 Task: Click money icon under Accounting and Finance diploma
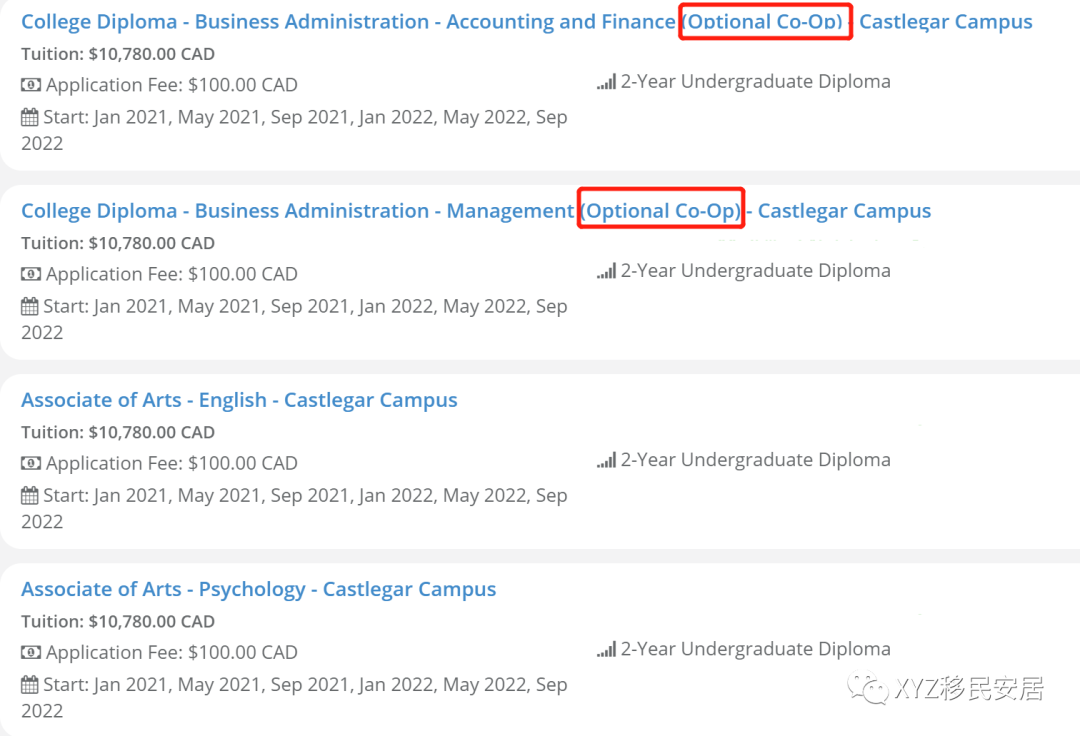(31, 85)
